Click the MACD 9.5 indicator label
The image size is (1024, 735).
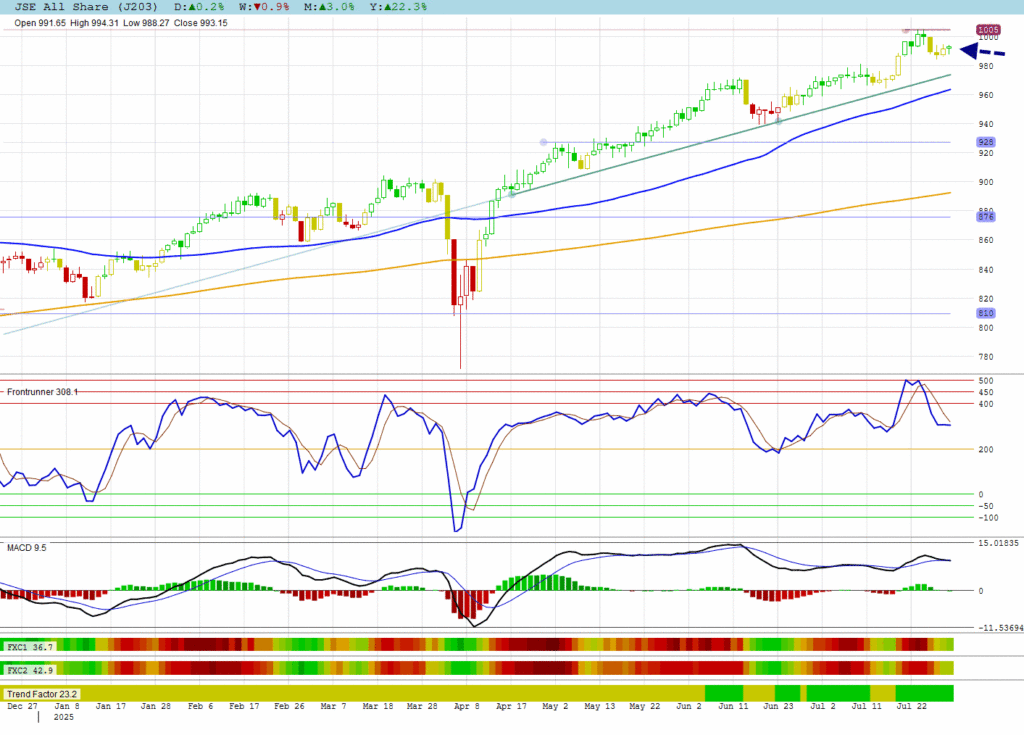27,547
